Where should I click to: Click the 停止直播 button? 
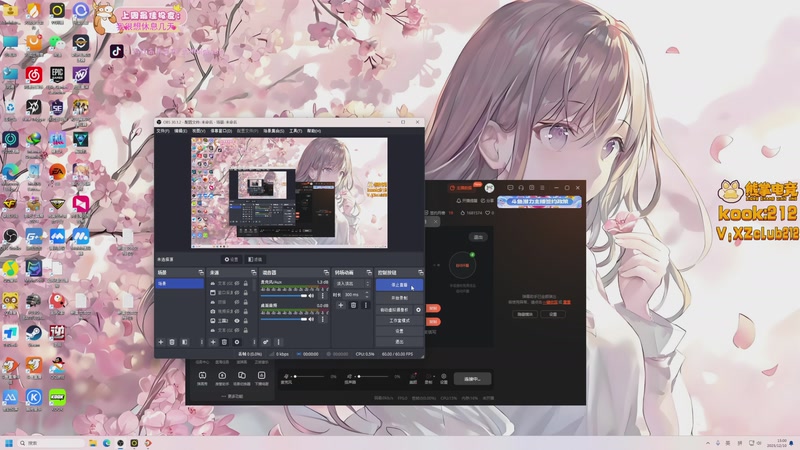pos(399,285)
